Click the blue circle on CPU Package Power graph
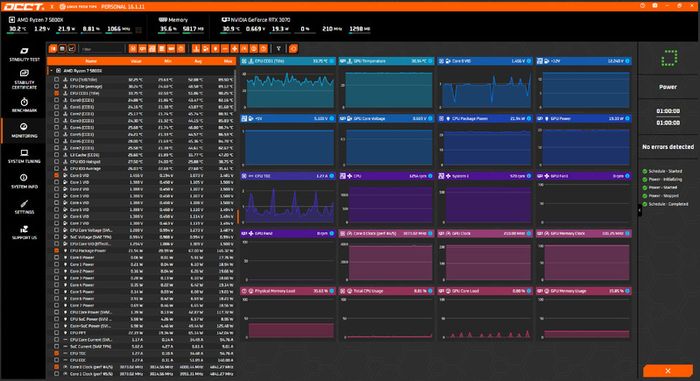The height and width of the screenshot is (381, 700). 529,118
